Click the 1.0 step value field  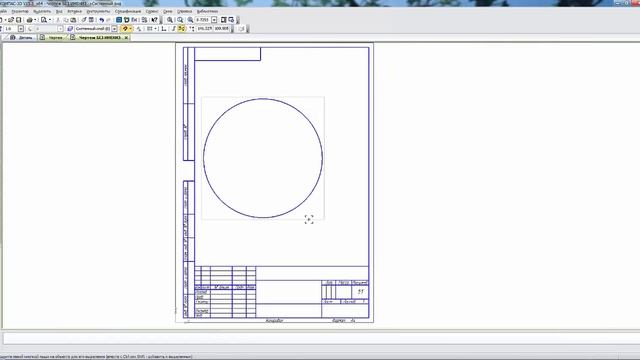[10, 29]
